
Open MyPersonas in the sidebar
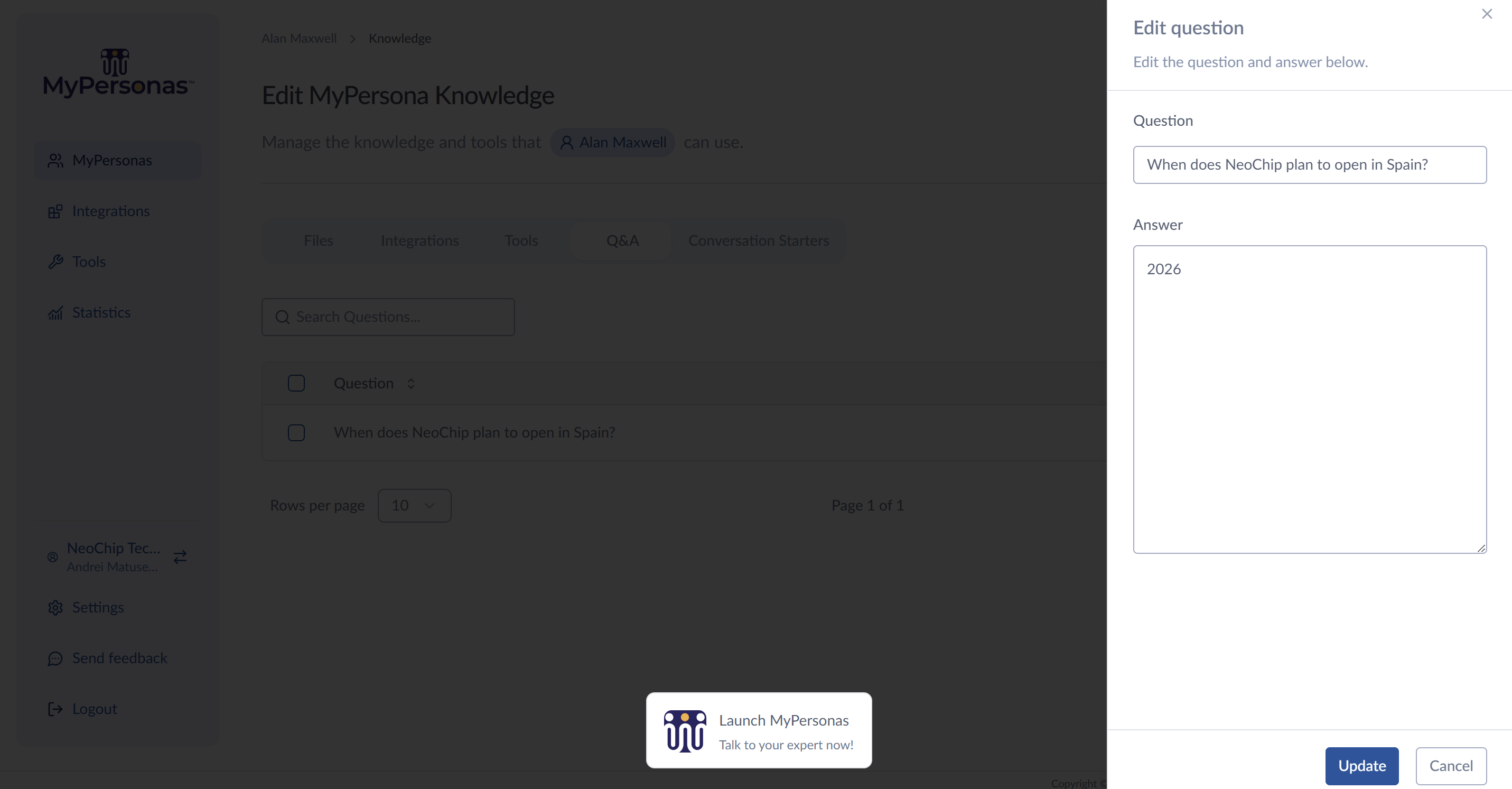[118, 160]
